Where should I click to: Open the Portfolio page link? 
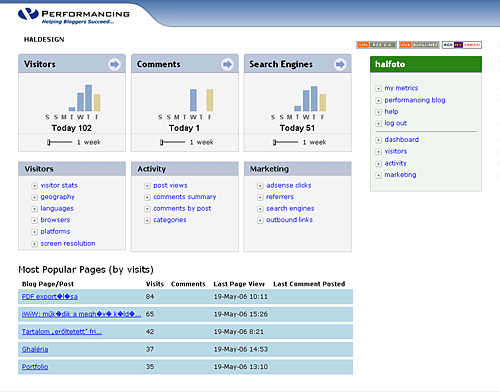(x=35, y=367)
